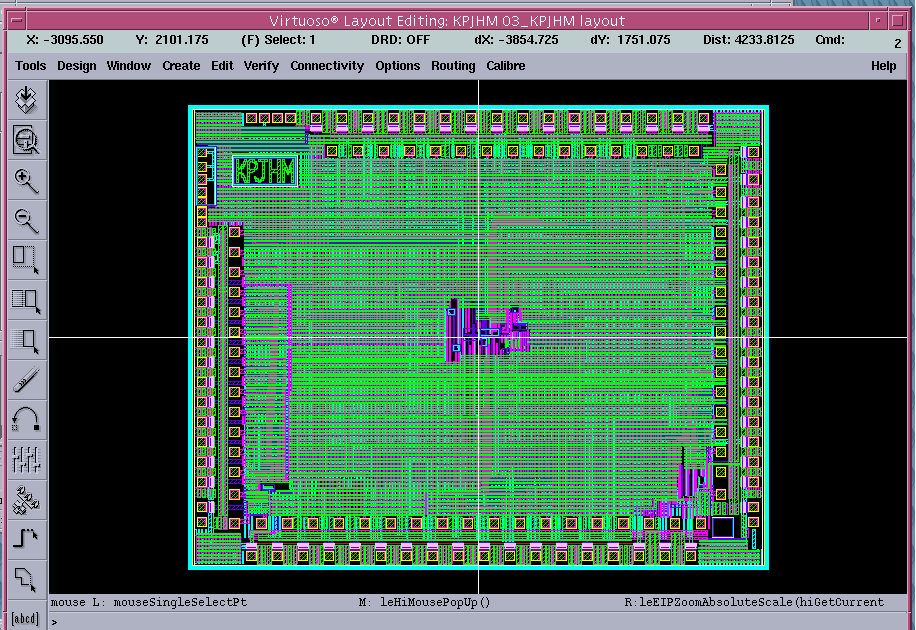The height and width of the screenshot is (630, 916).
Task: Click the X: -3095.550 coordinate readout
Action: click(x=65, y=40)
